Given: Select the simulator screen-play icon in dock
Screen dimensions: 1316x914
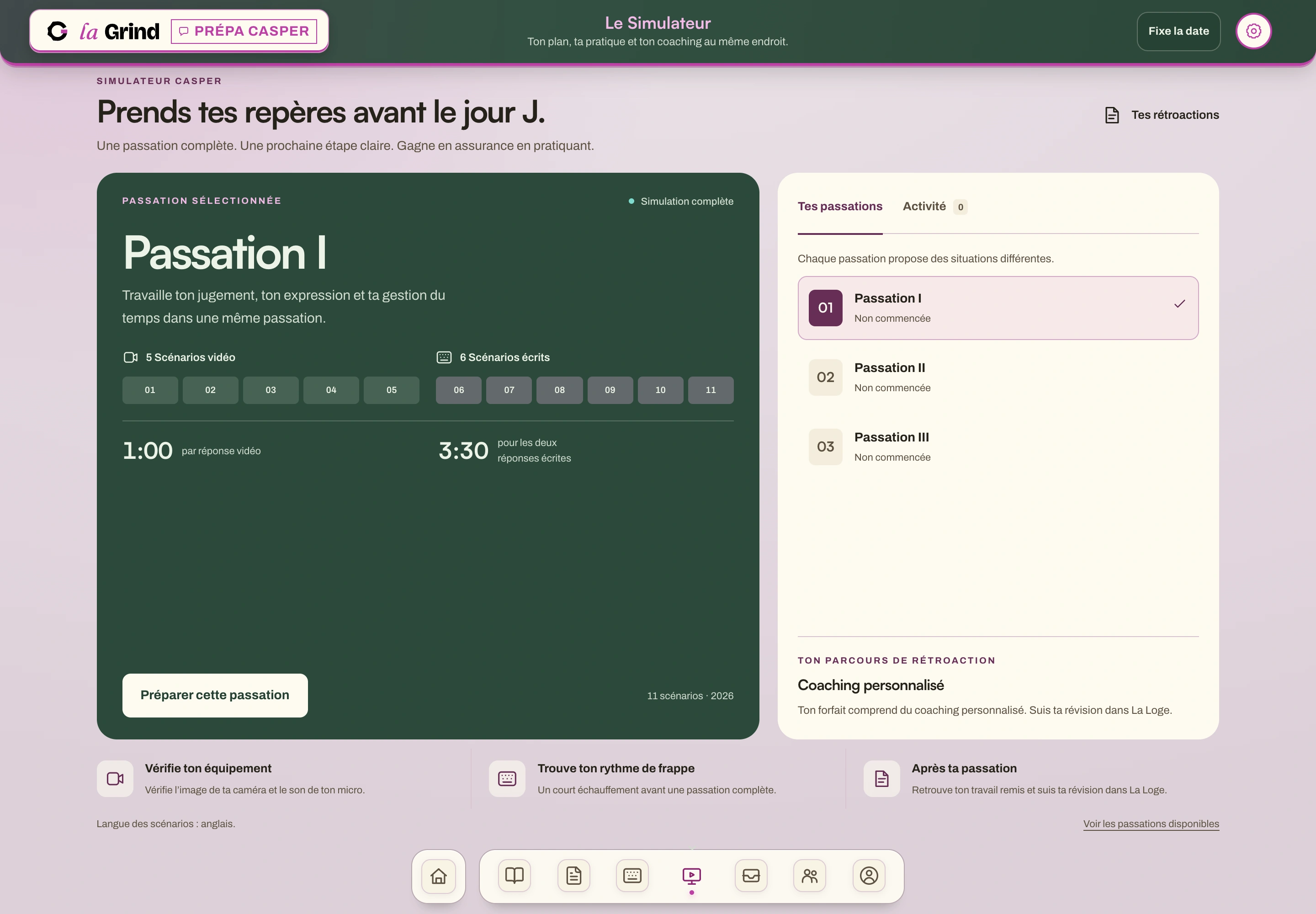Looking at the screenshot, I should [692, 876].
